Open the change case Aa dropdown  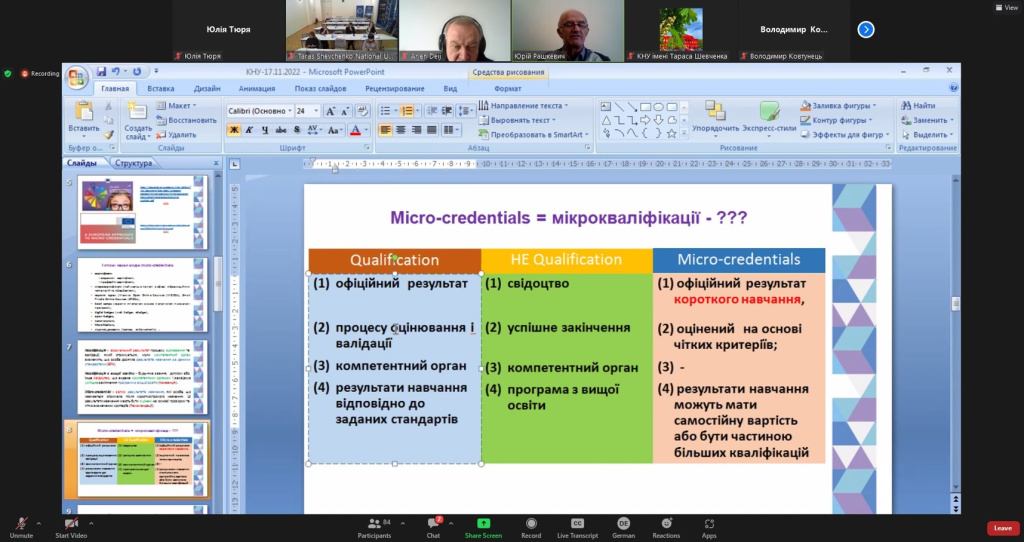click(x=335, y=130)
